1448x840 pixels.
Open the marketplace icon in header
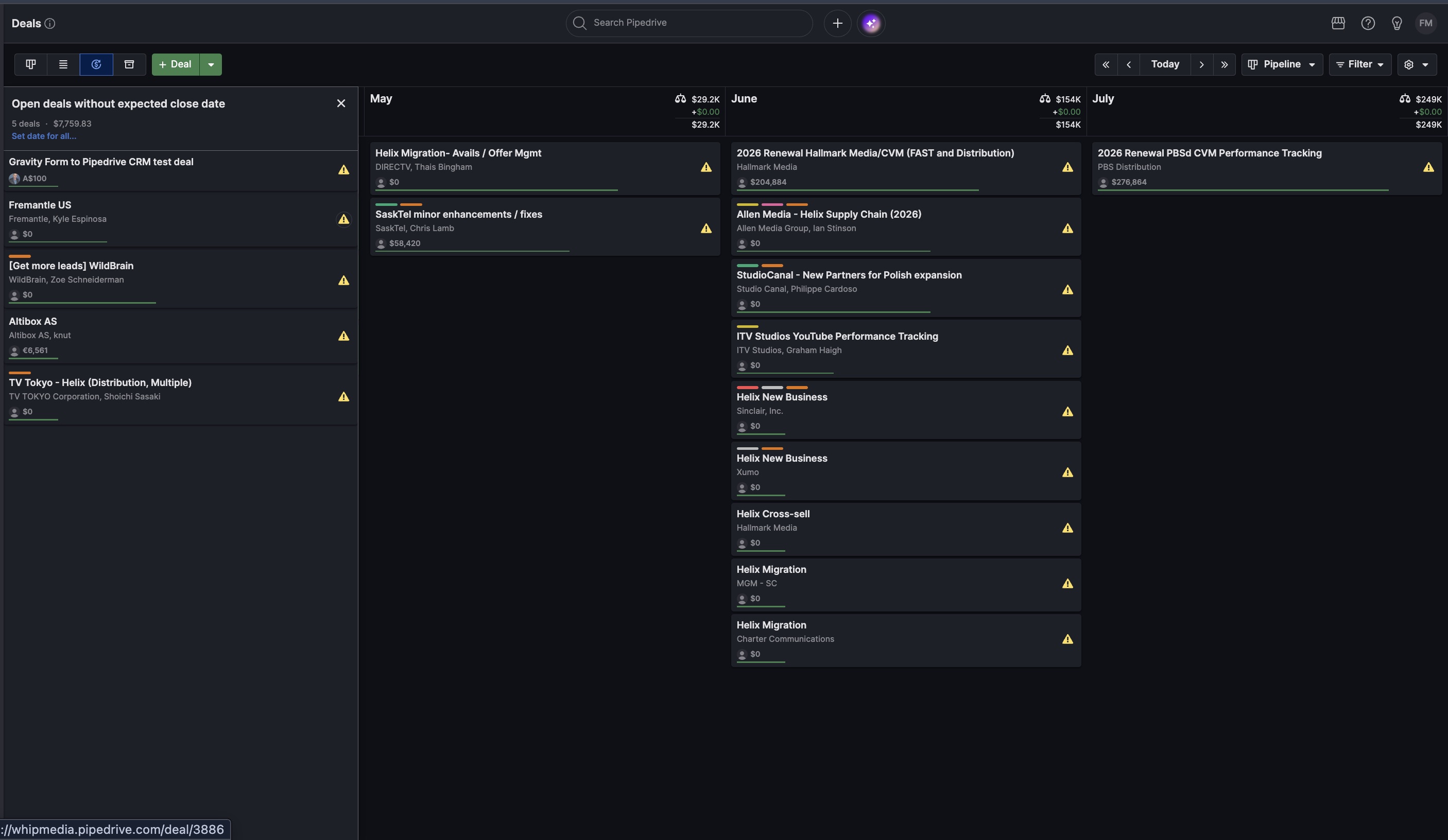click(x=1338, y=24)
